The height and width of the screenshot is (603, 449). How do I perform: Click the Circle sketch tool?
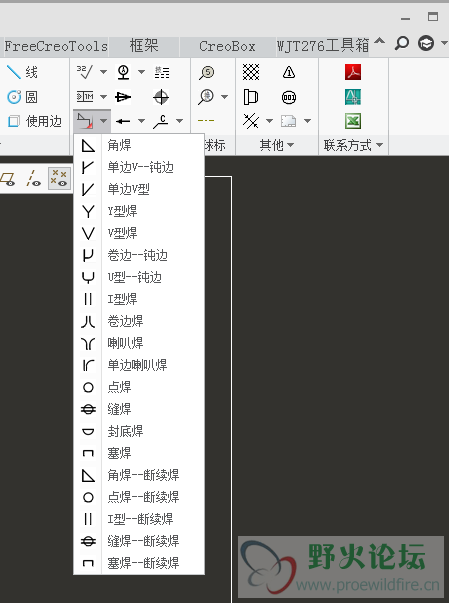(x=22, y=97)
